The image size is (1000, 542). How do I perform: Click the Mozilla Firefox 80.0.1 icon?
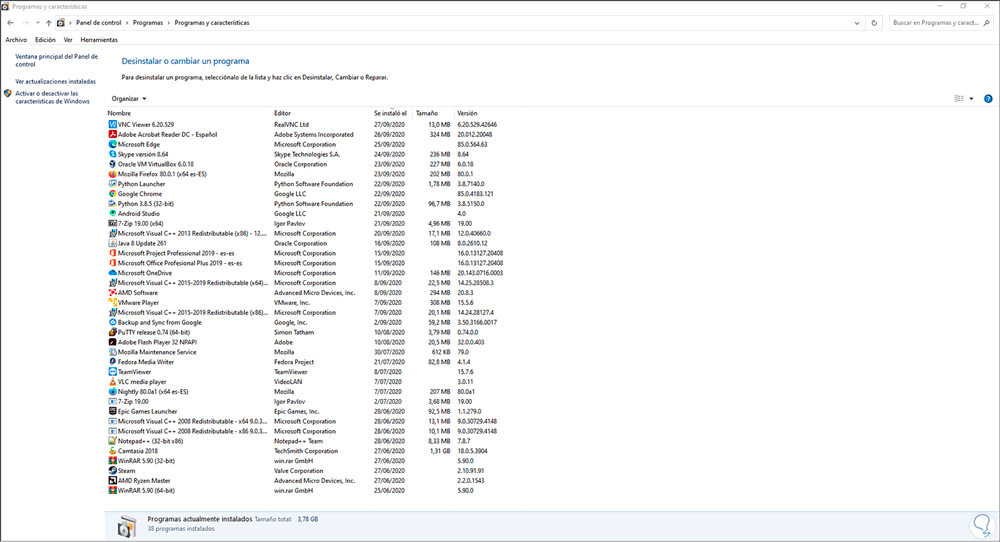point(113,174)
